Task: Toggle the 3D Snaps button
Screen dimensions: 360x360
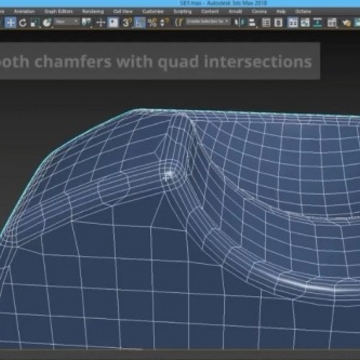Action: click(x=127, y=23)
